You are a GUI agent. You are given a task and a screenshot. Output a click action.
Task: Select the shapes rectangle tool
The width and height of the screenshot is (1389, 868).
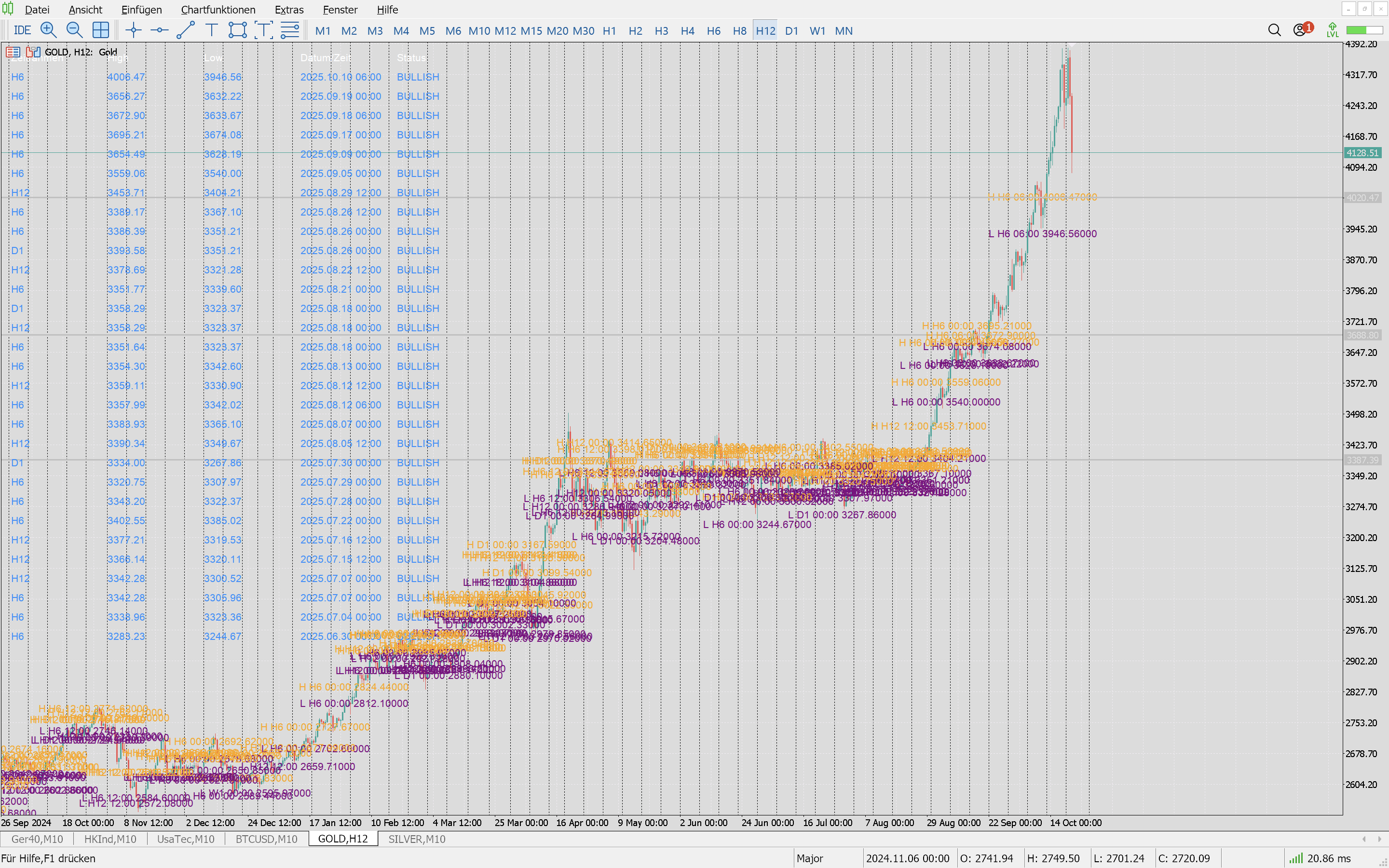tap(237, 30)
